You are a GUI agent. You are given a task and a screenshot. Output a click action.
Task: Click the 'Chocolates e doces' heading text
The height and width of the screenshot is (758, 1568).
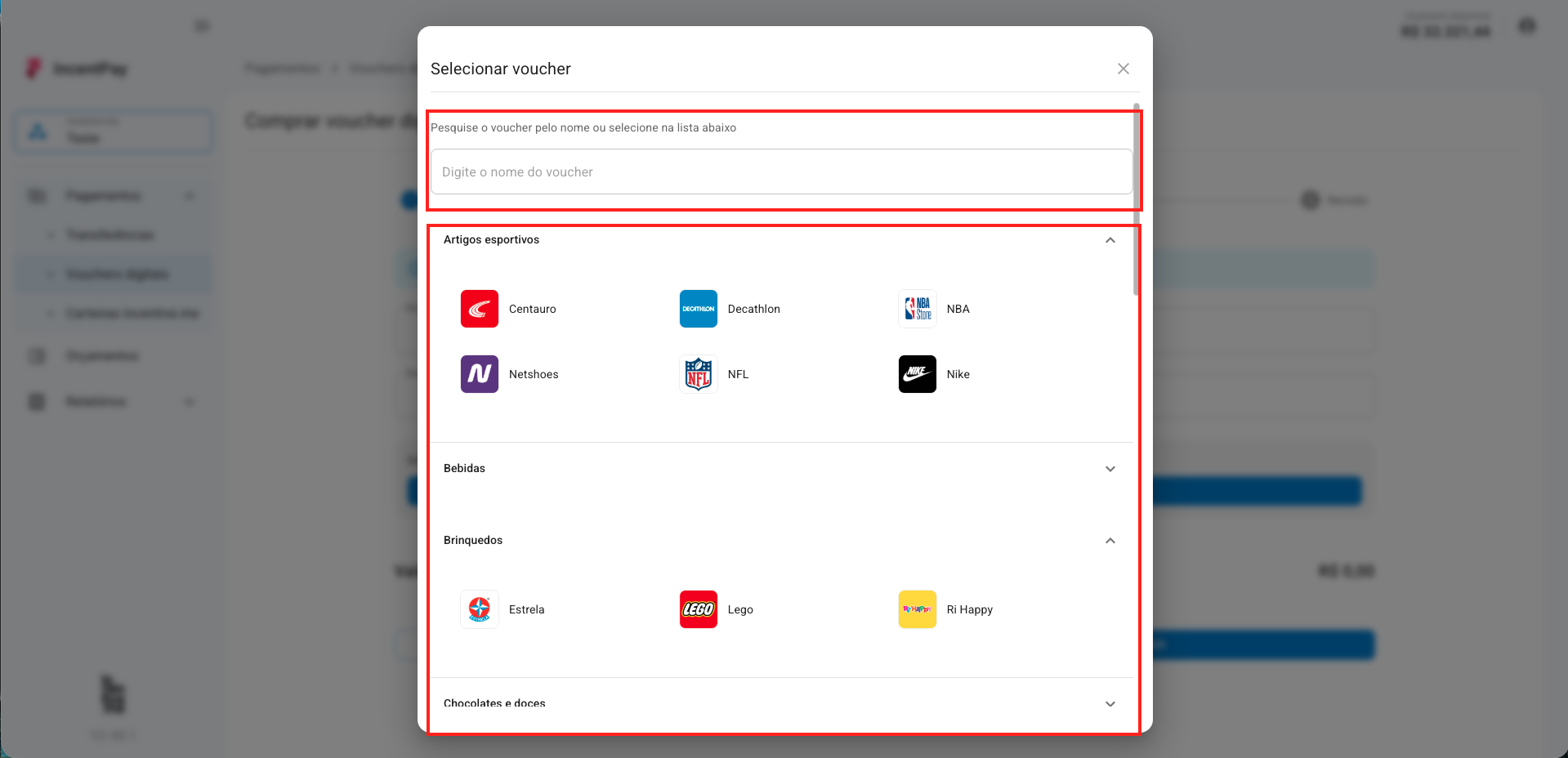pyautogui.click(x=494, y=703)
